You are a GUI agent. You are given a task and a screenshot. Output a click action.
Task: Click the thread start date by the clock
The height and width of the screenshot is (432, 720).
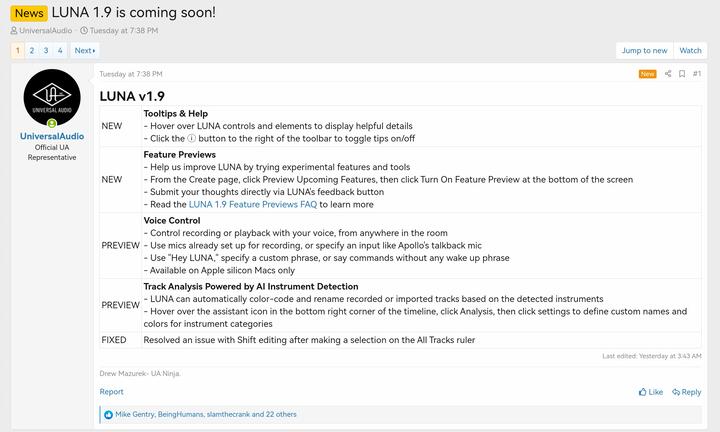(125, 31)
